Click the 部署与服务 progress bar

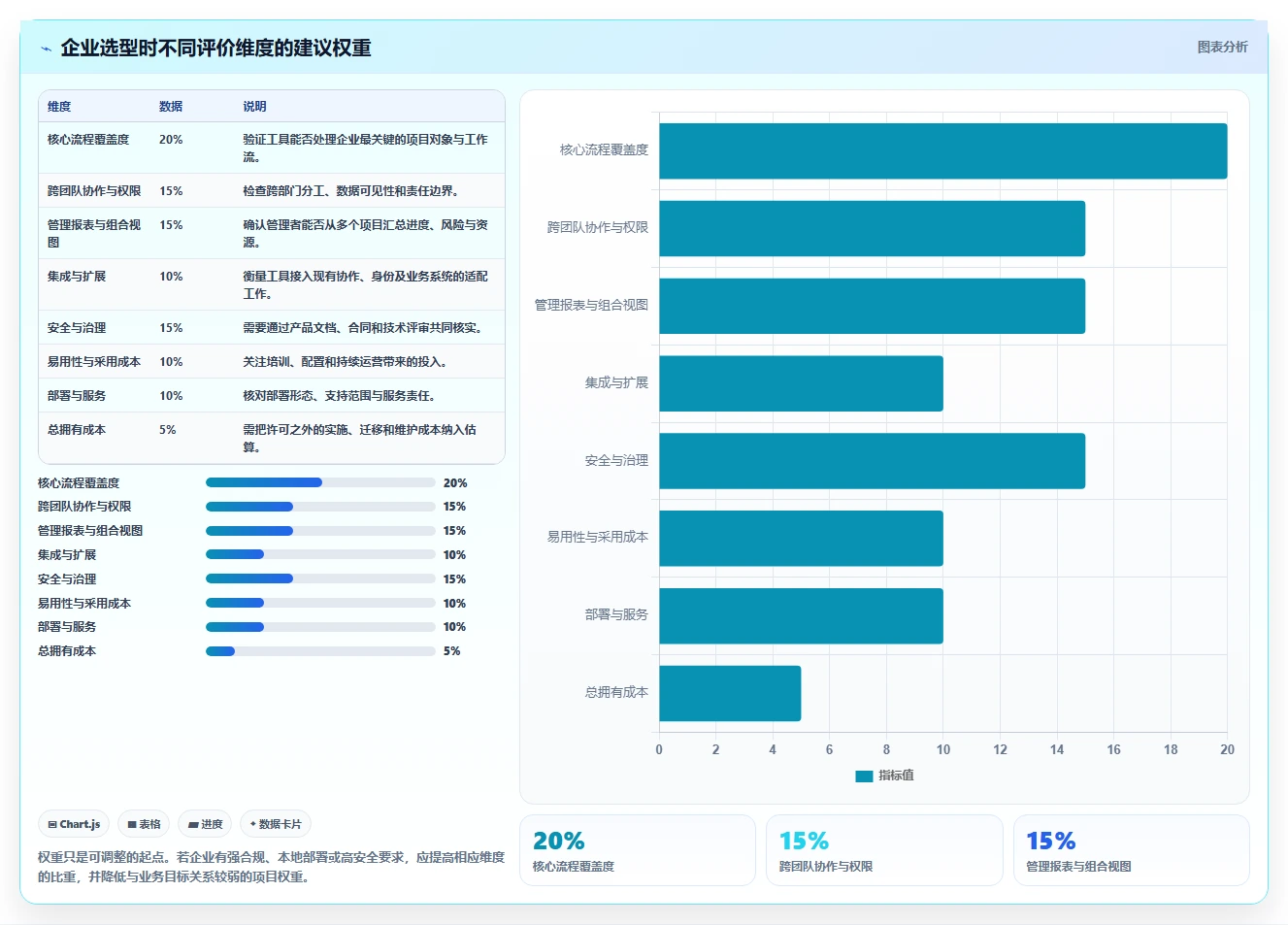point(320,627)
